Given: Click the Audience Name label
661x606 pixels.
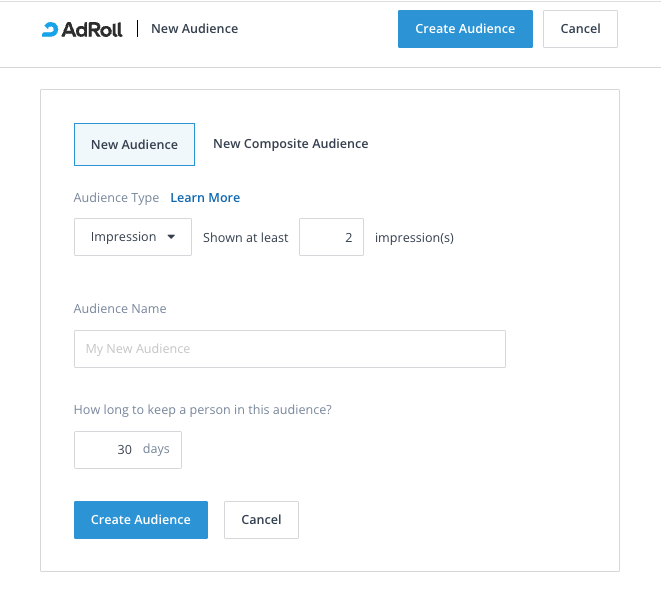Looking at the screenshot, I should tap(120, 309).
